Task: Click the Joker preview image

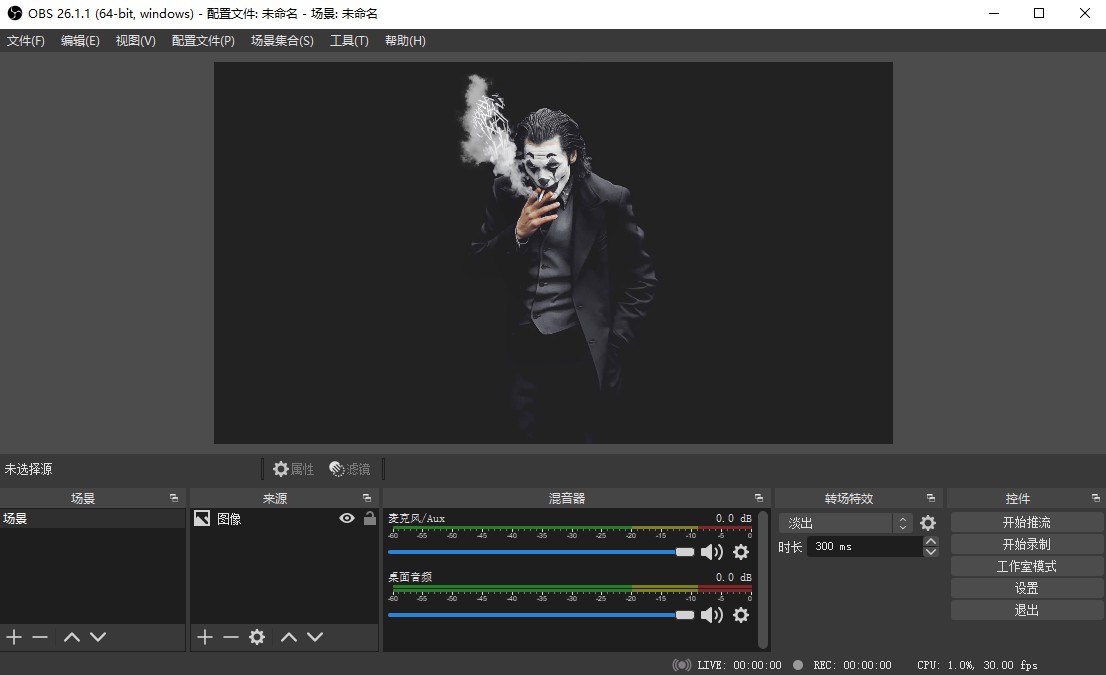Action: tap(553, 253)
